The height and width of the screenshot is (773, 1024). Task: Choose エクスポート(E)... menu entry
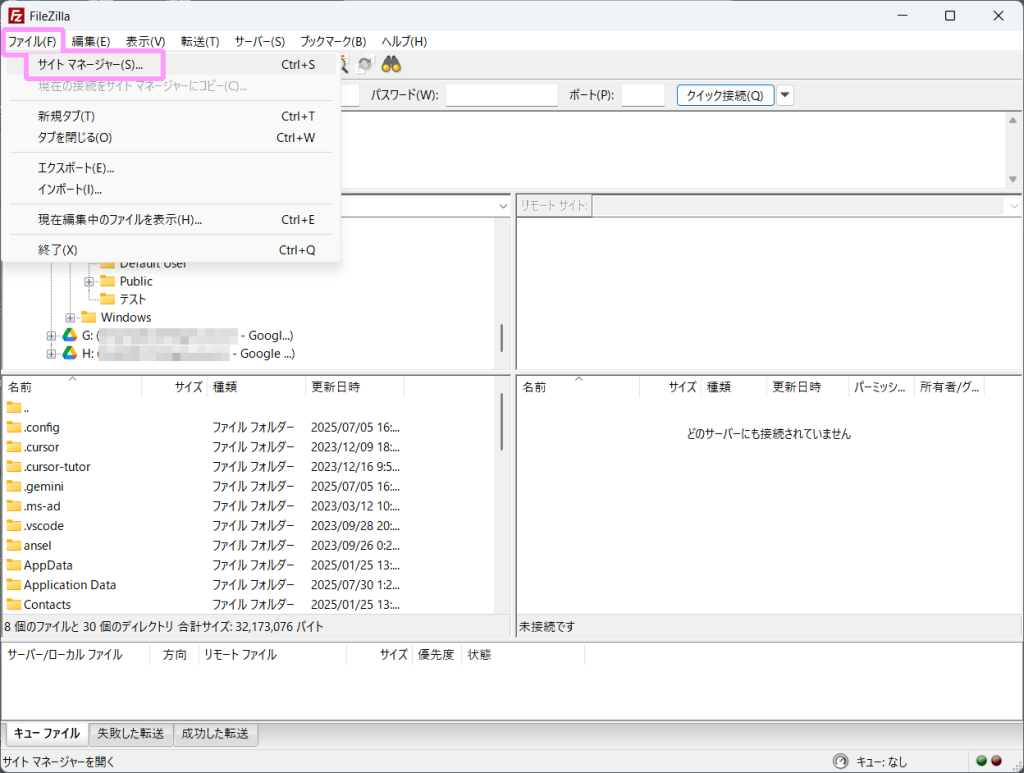click(x=171, y=168)
